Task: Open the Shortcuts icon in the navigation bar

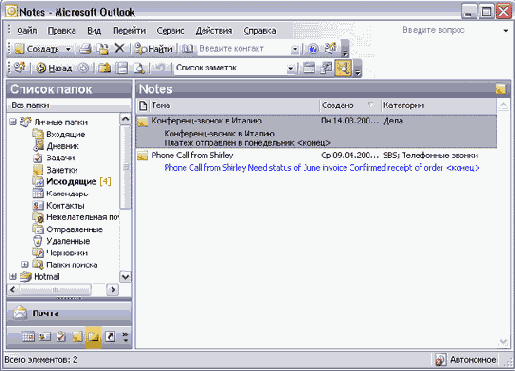Action: pos(110,337)
